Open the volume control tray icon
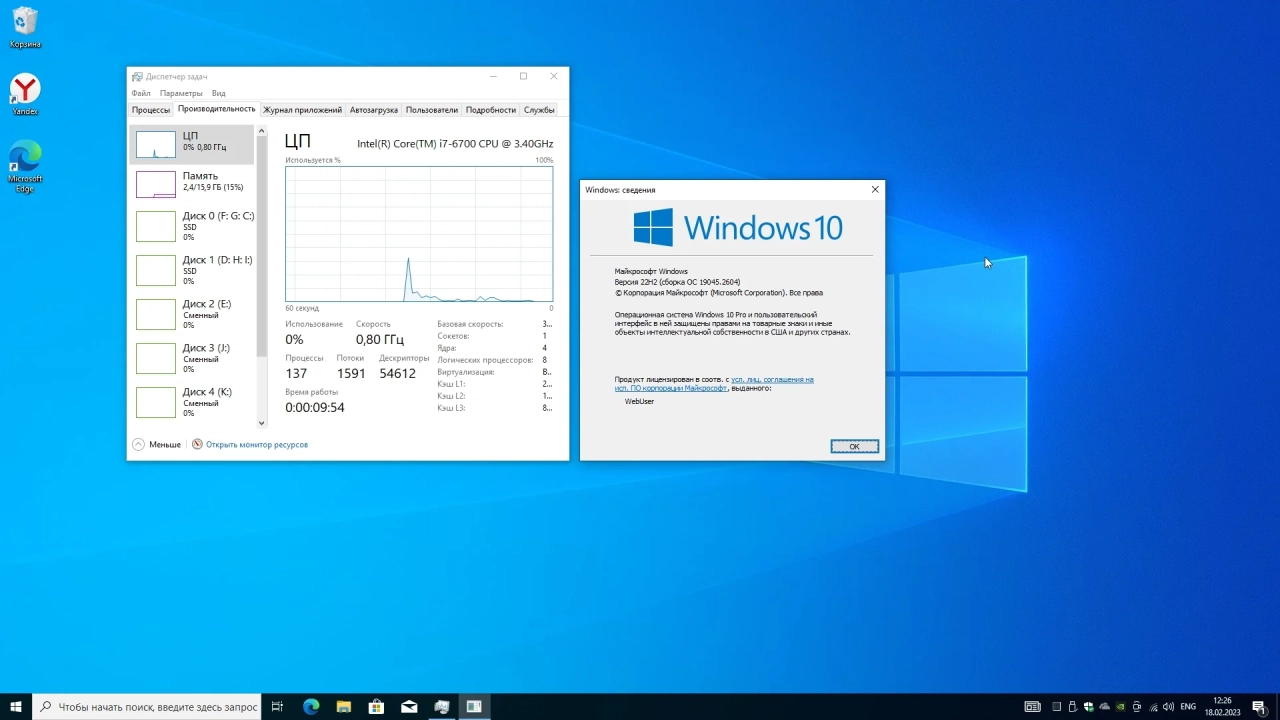Image resolution: width=1280 pixels, height=720 pixels. point(1169,707)
